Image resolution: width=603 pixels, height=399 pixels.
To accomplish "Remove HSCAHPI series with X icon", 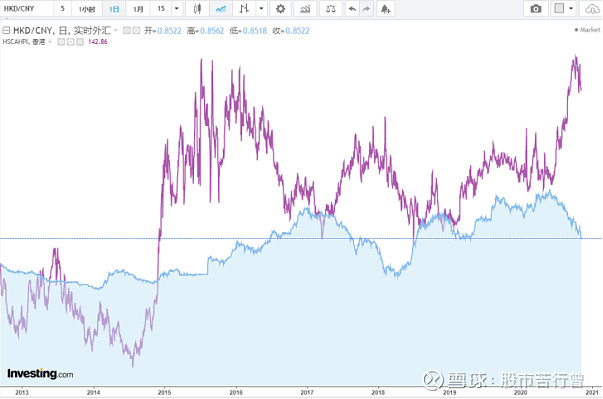I will [x=80, y=42].
